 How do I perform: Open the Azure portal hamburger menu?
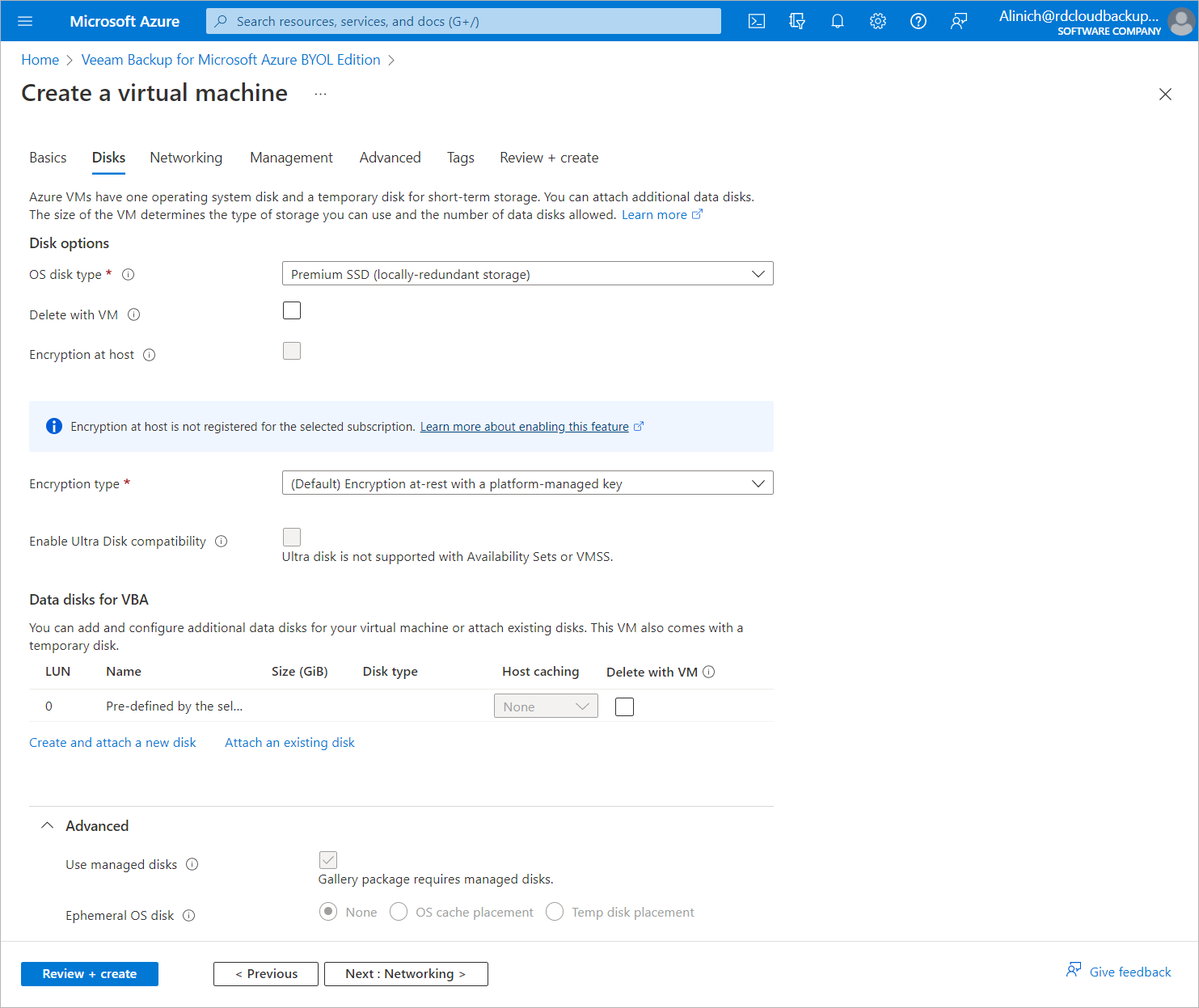coord(25,21)
